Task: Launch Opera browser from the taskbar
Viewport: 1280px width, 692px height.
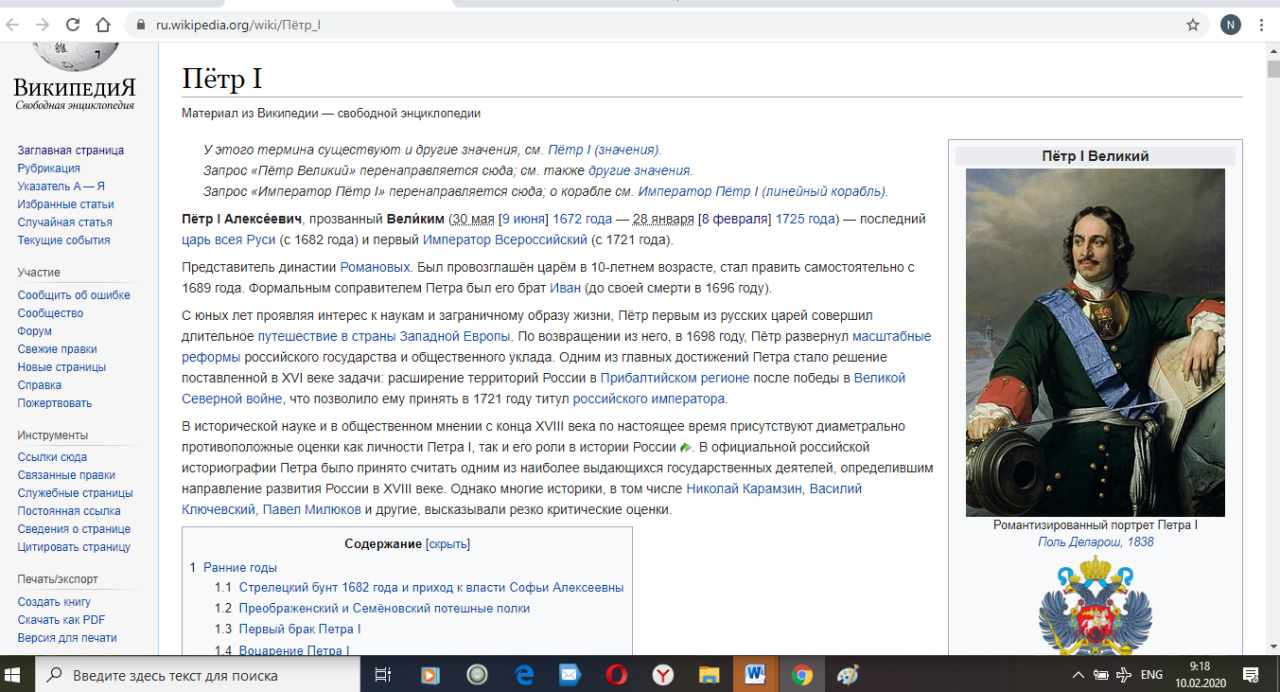Action: point(616,675)
